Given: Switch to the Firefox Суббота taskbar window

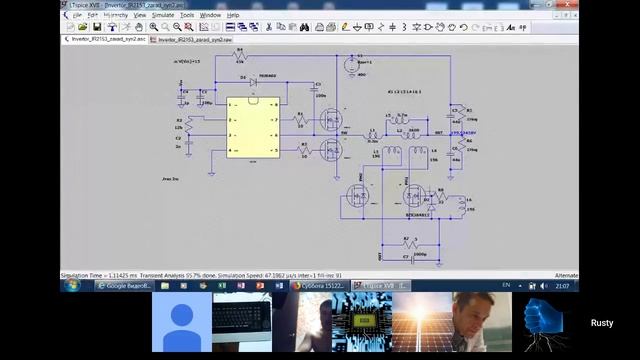Looking at the screenshot, I should click(320, 286).
